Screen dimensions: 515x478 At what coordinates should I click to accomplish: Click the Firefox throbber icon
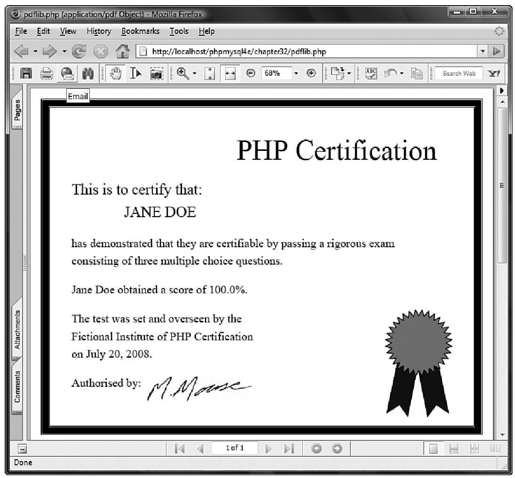pos(499,31)
